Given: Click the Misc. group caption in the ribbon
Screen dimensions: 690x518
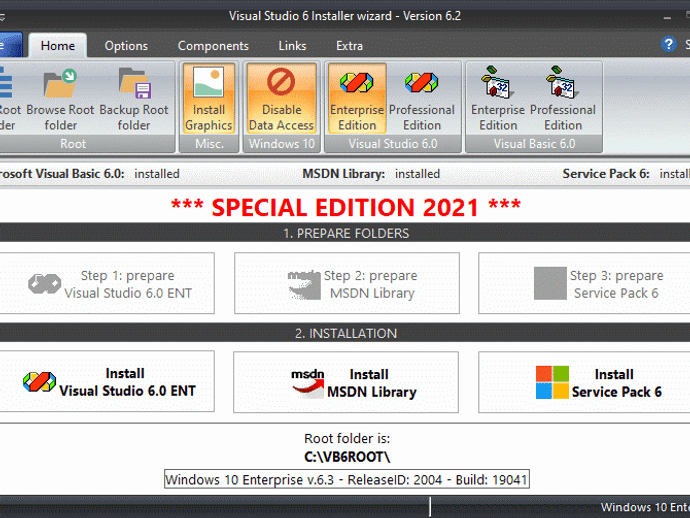Looking at the screenshot, I should click(x=209, y=143).
